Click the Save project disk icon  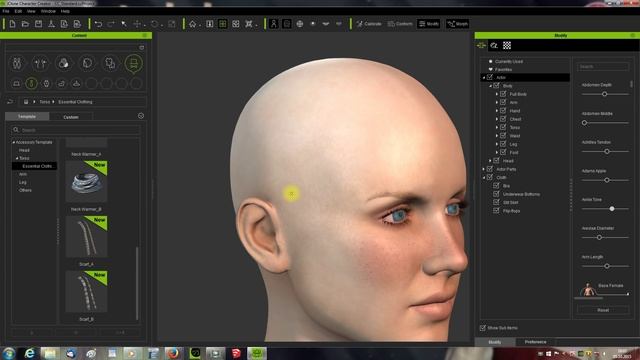tap(38, 24)
